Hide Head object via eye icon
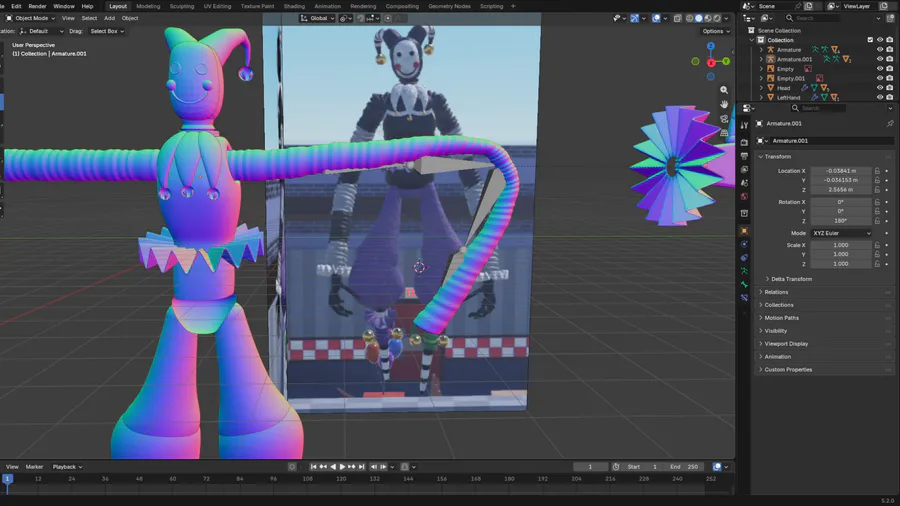Screen dimensions: 900x506 click(879, 88)
